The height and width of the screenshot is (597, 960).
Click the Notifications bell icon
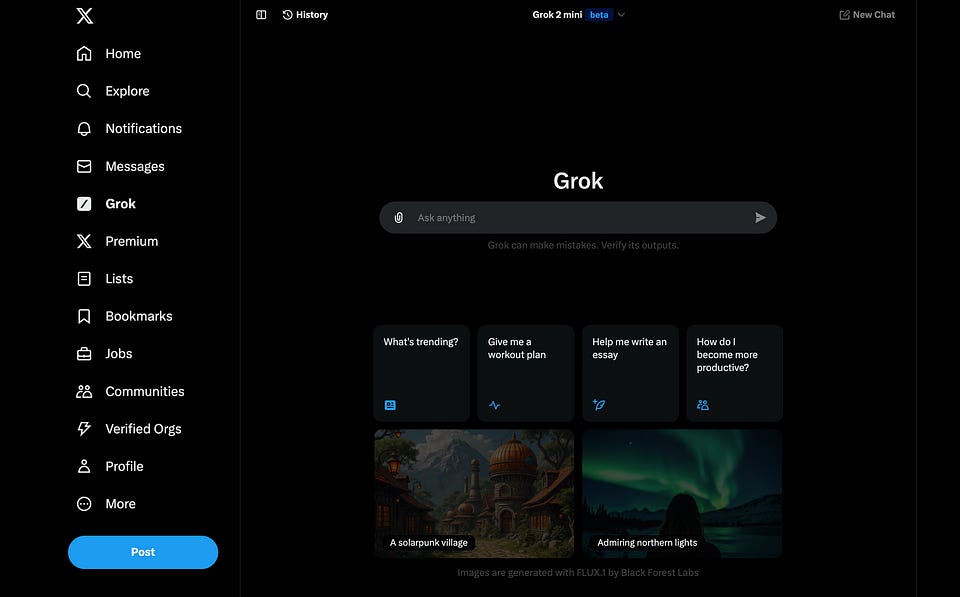[x=84, y=129]
